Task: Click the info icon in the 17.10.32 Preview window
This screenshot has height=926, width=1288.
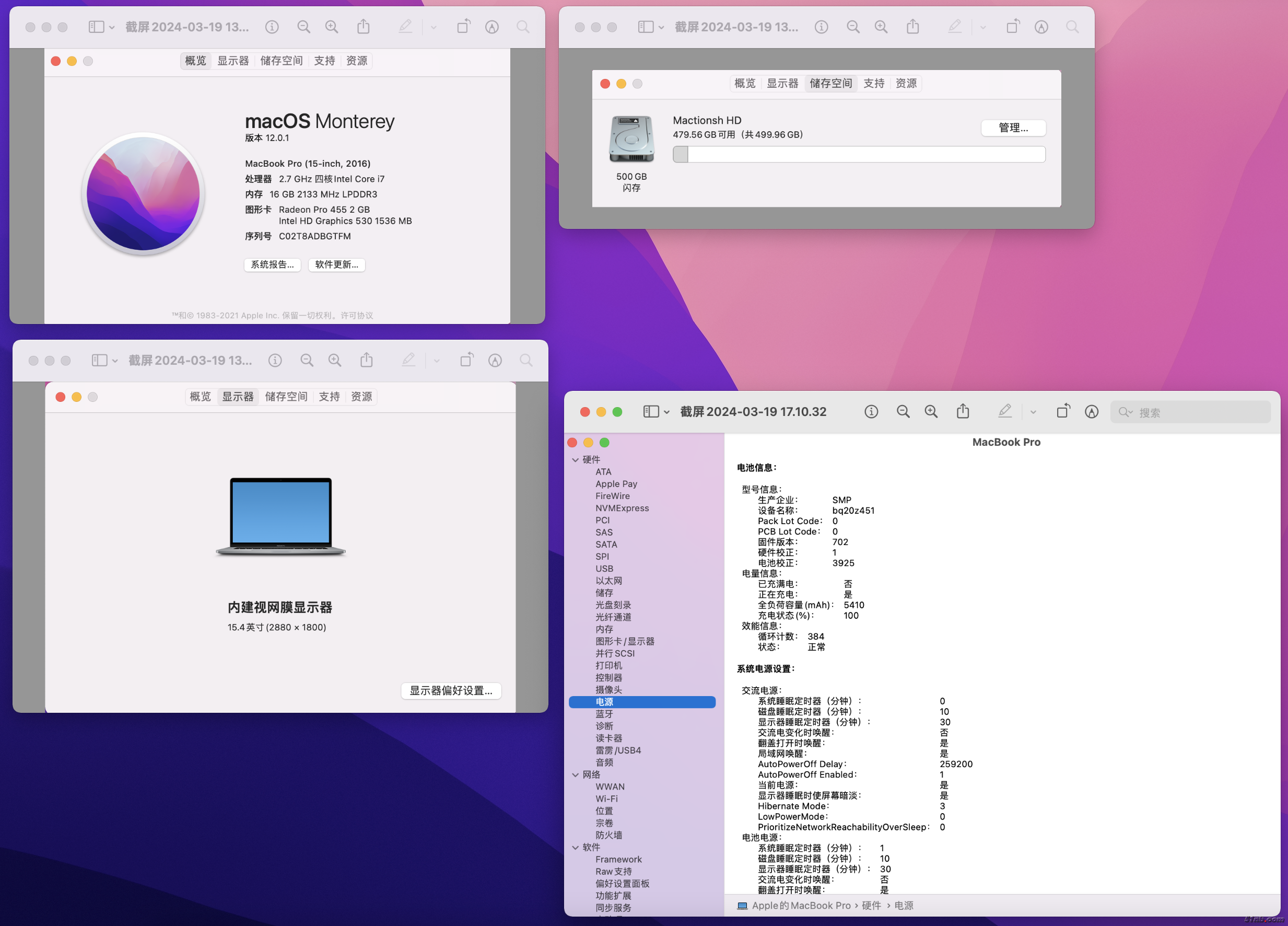Action: tap(871, 411)
